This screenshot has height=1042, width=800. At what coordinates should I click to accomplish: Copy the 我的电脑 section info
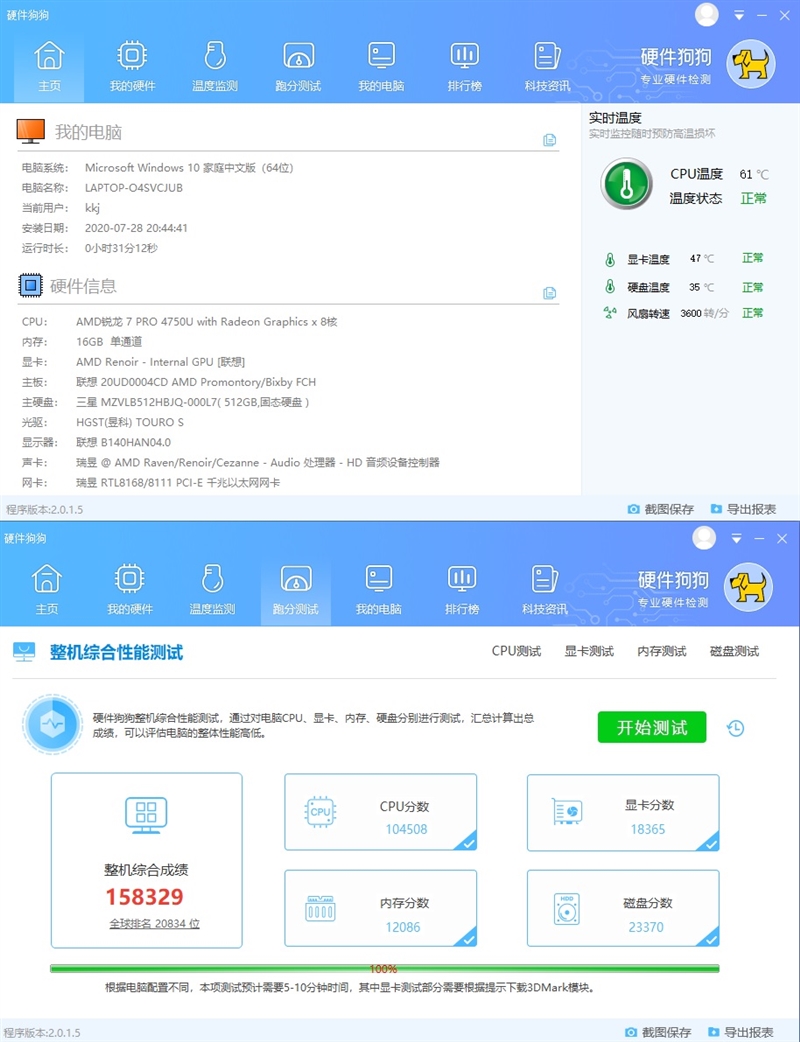click(550, 140)
